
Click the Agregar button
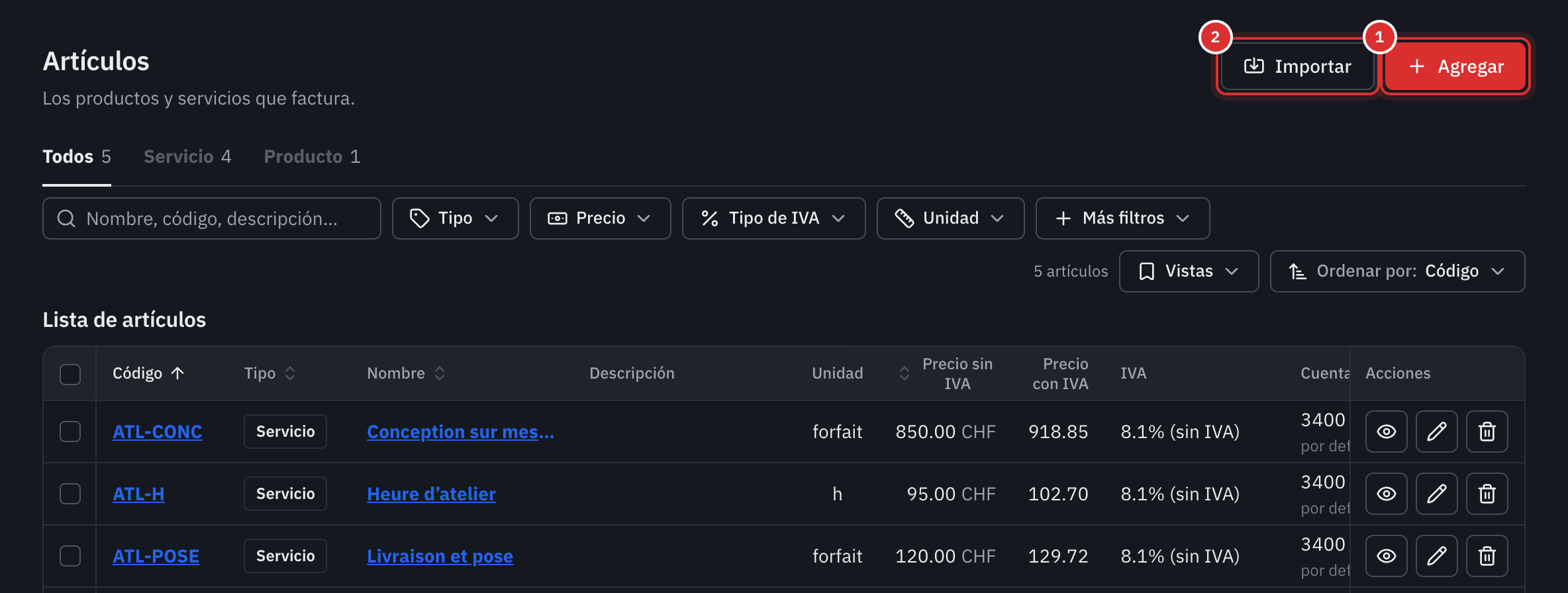pos(1455,66)
